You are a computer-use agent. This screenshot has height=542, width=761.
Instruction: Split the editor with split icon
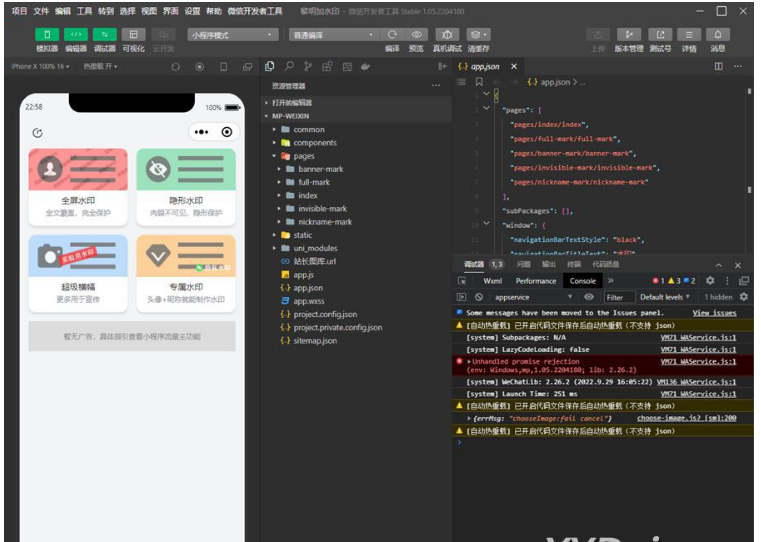click(x=718, y=66)
